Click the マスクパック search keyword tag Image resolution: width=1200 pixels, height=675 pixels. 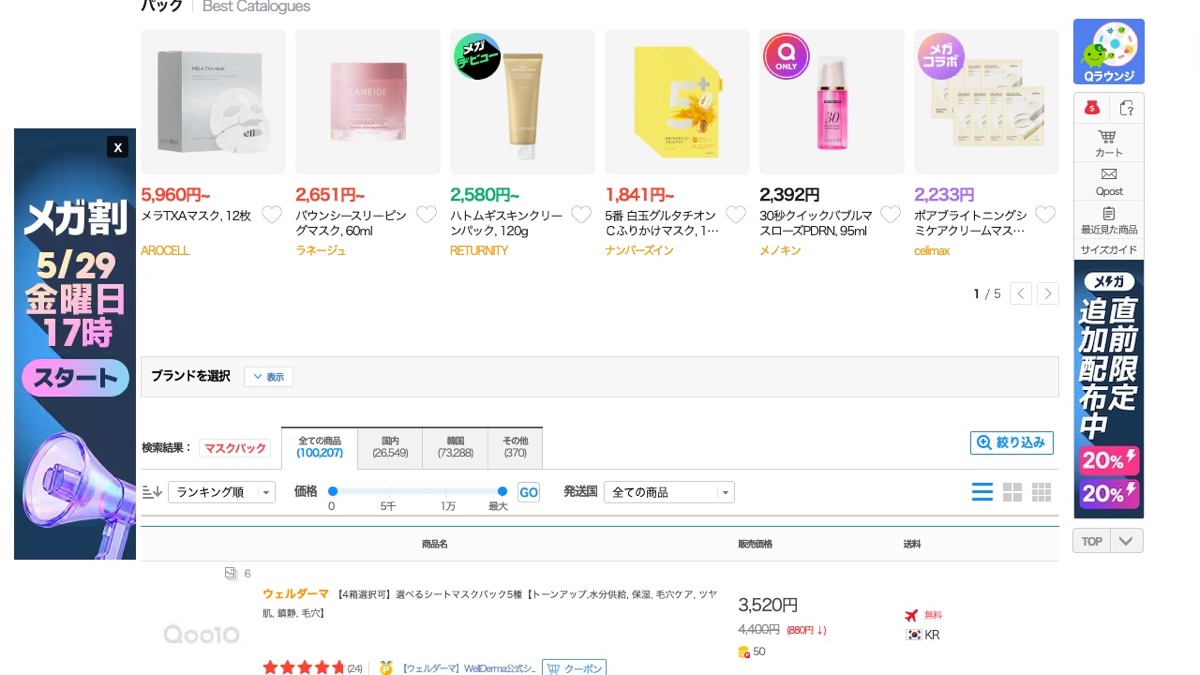tap(235, 448)
